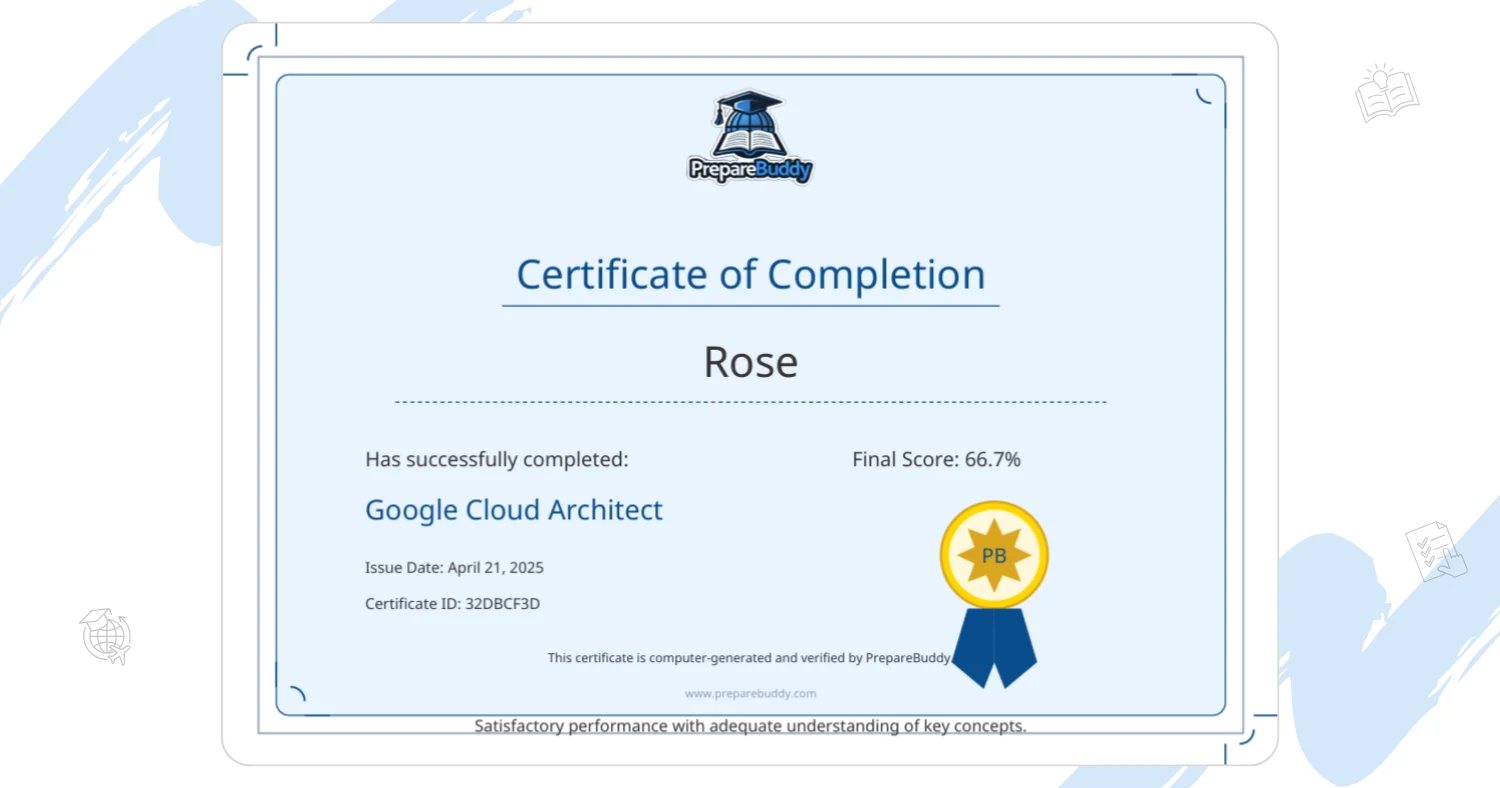
Task: Click the globe with airplane icon
Action: (x=105, y=637)
